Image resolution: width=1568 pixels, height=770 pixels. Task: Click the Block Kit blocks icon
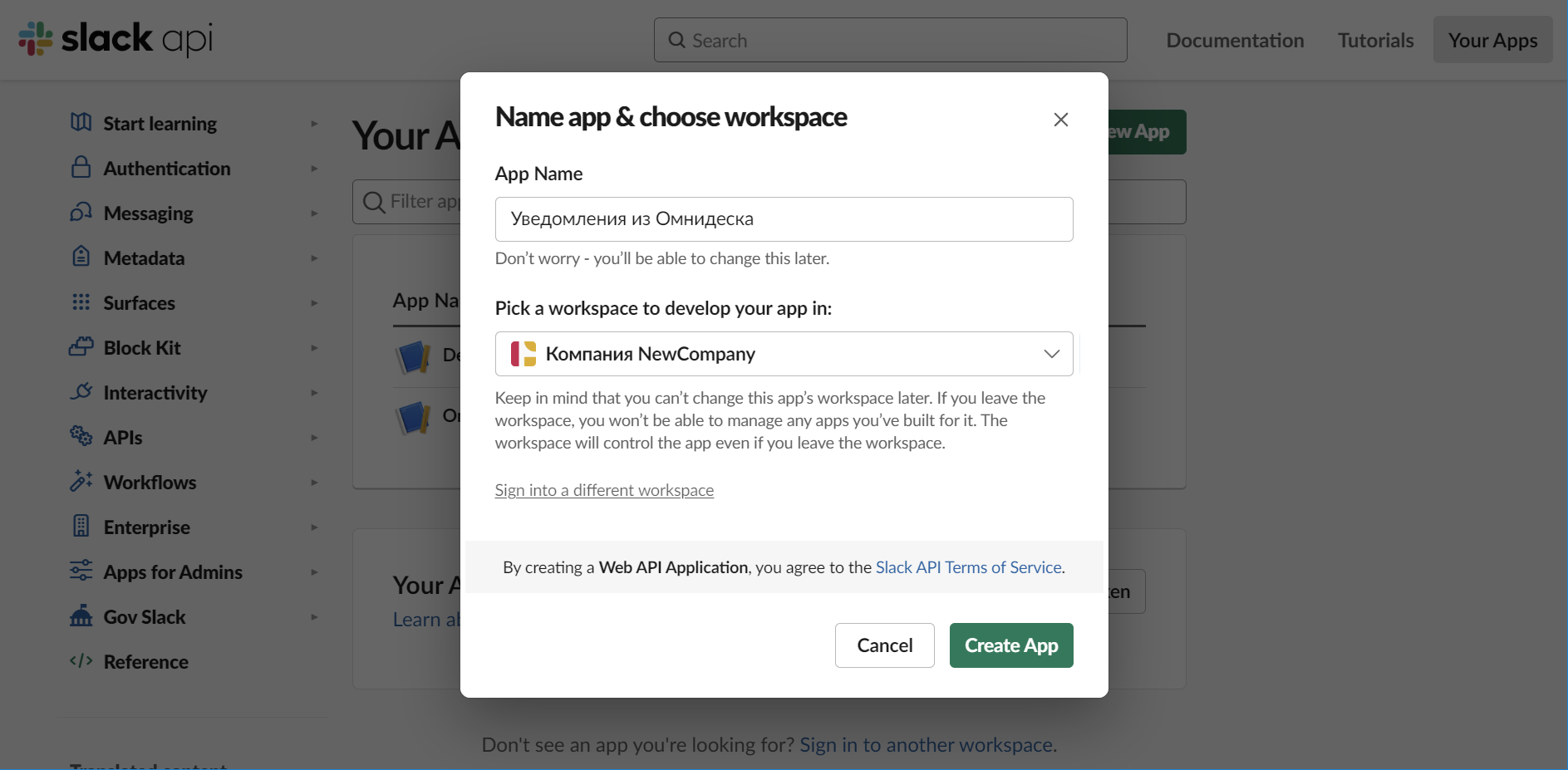81,347
